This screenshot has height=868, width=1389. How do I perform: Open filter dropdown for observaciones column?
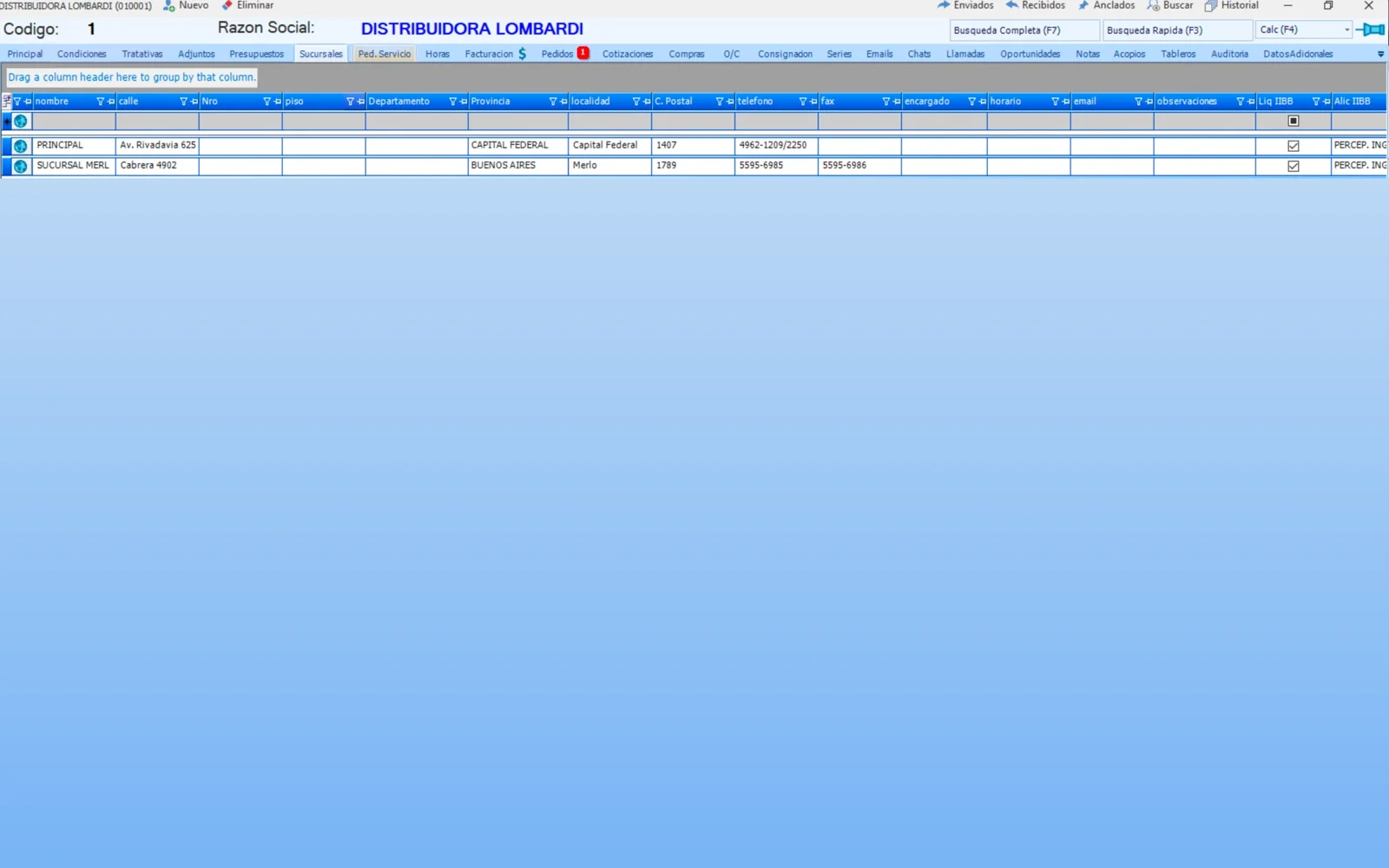[x=1240, y=102]
